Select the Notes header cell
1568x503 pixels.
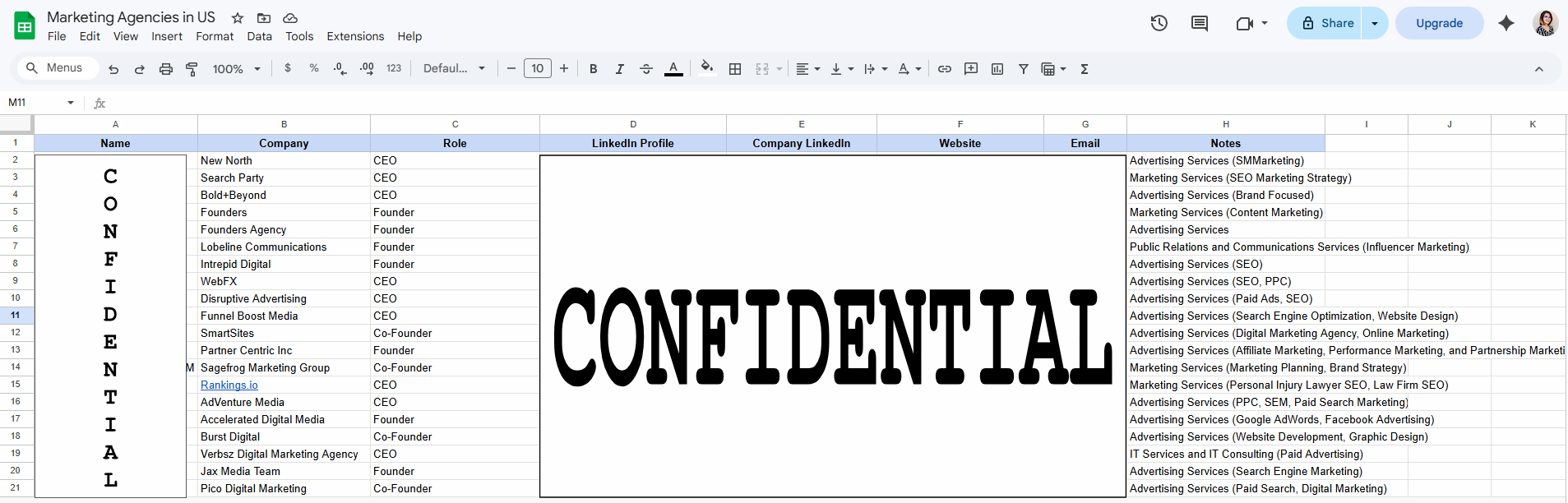coord(1225,143)
